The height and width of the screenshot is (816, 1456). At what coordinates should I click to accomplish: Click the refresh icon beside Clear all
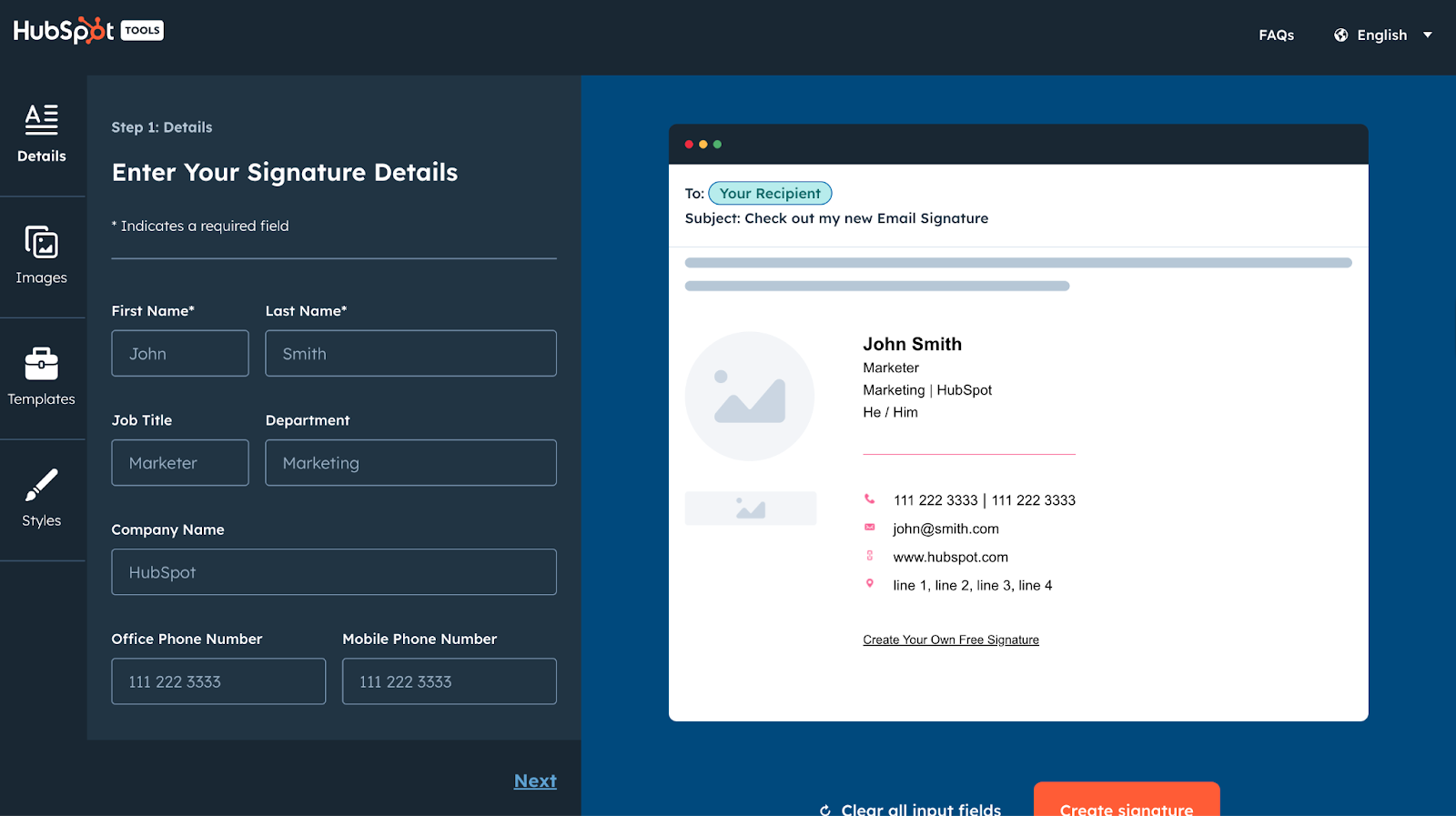[x=825, y=810]
